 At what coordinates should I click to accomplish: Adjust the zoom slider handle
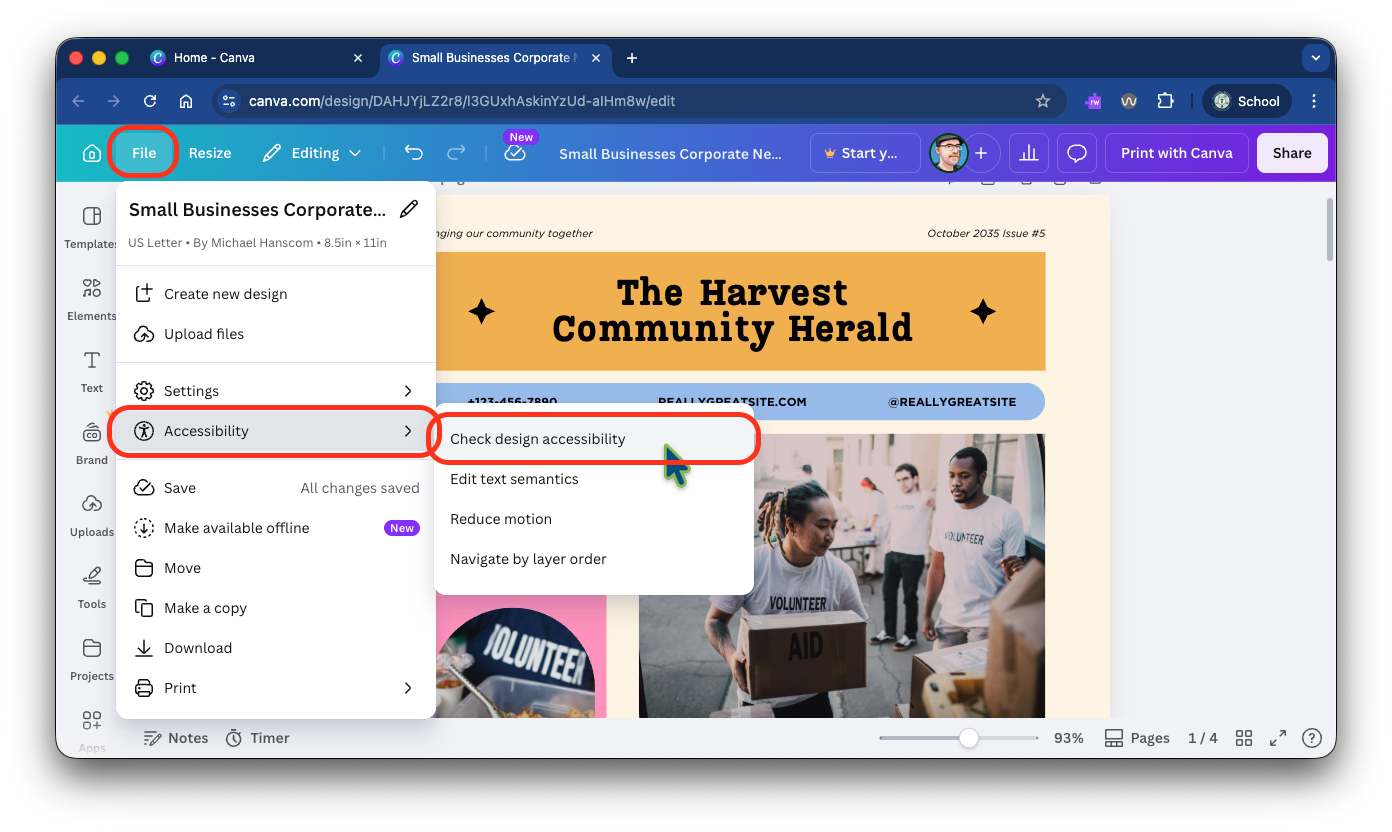click(968, 738)
